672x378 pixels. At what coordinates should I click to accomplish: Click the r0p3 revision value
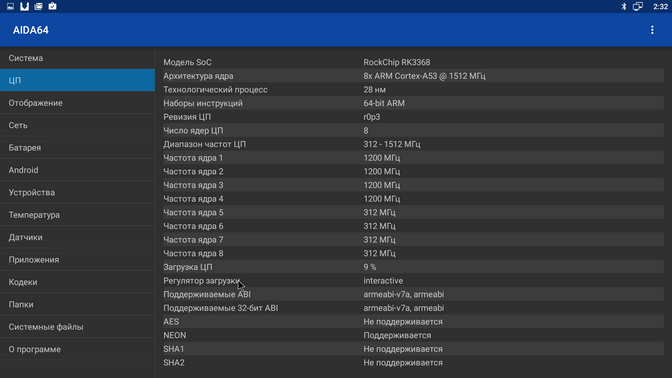click(x=372, y=117)
